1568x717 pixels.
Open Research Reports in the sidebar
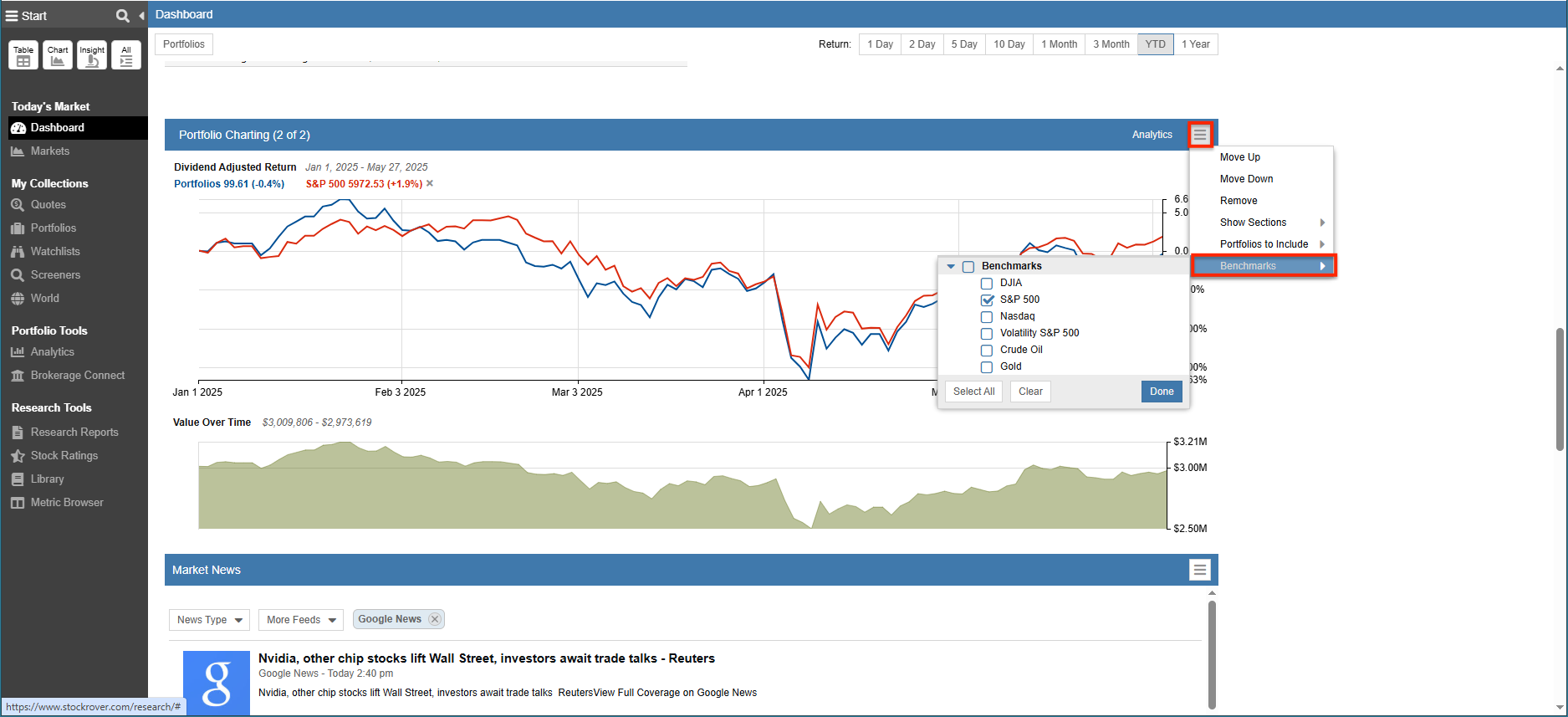point(74,433)
